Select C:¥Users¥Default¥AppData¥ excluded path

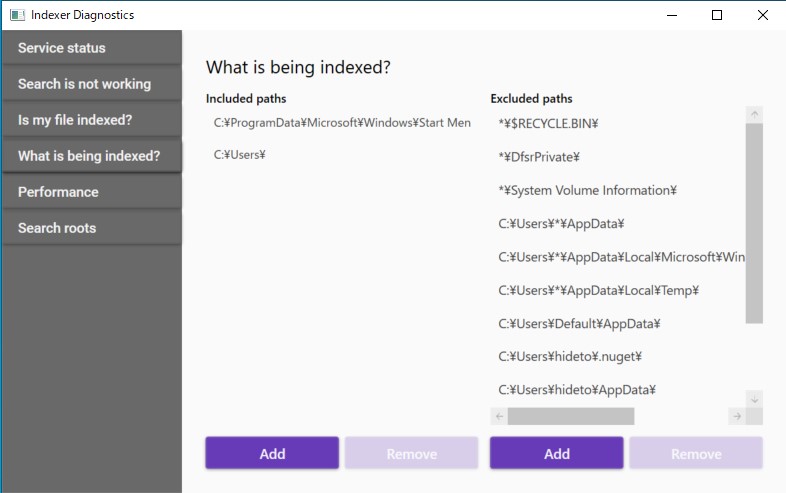click(x=580, y=324)
